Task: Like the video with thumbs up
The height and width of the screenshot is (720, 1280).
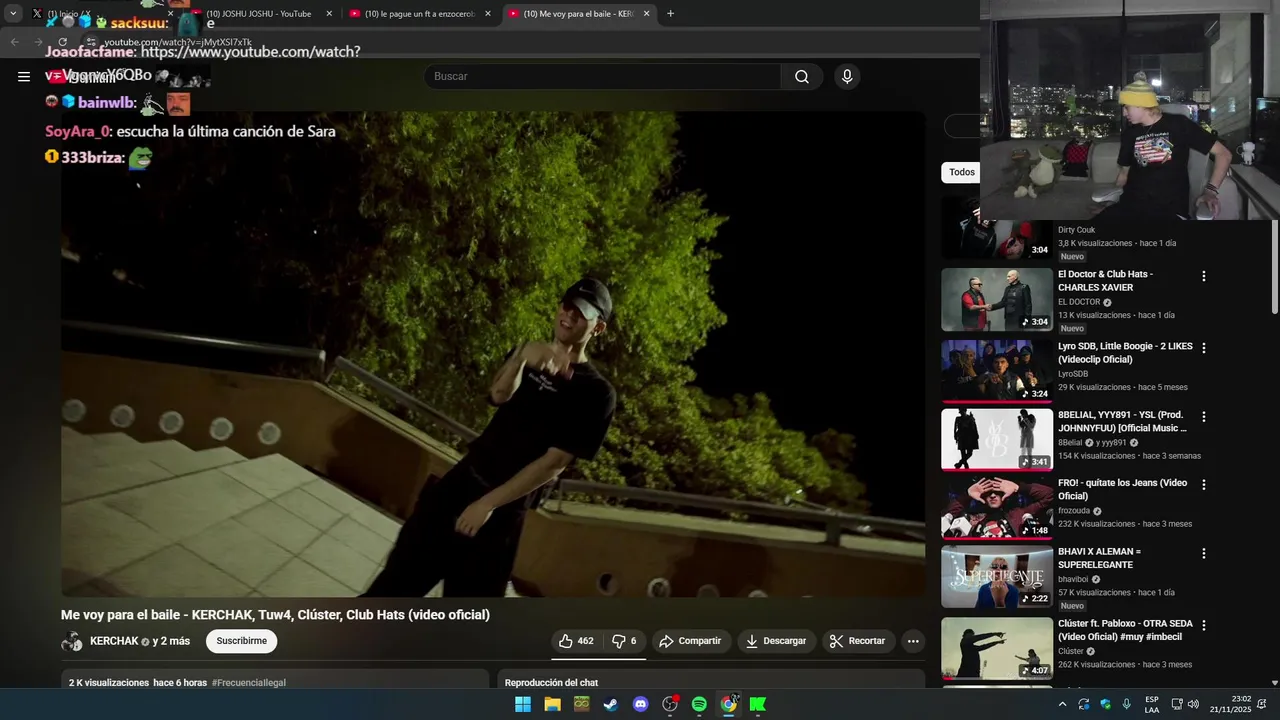Action: pyautogui.click(x=576, y=641)
